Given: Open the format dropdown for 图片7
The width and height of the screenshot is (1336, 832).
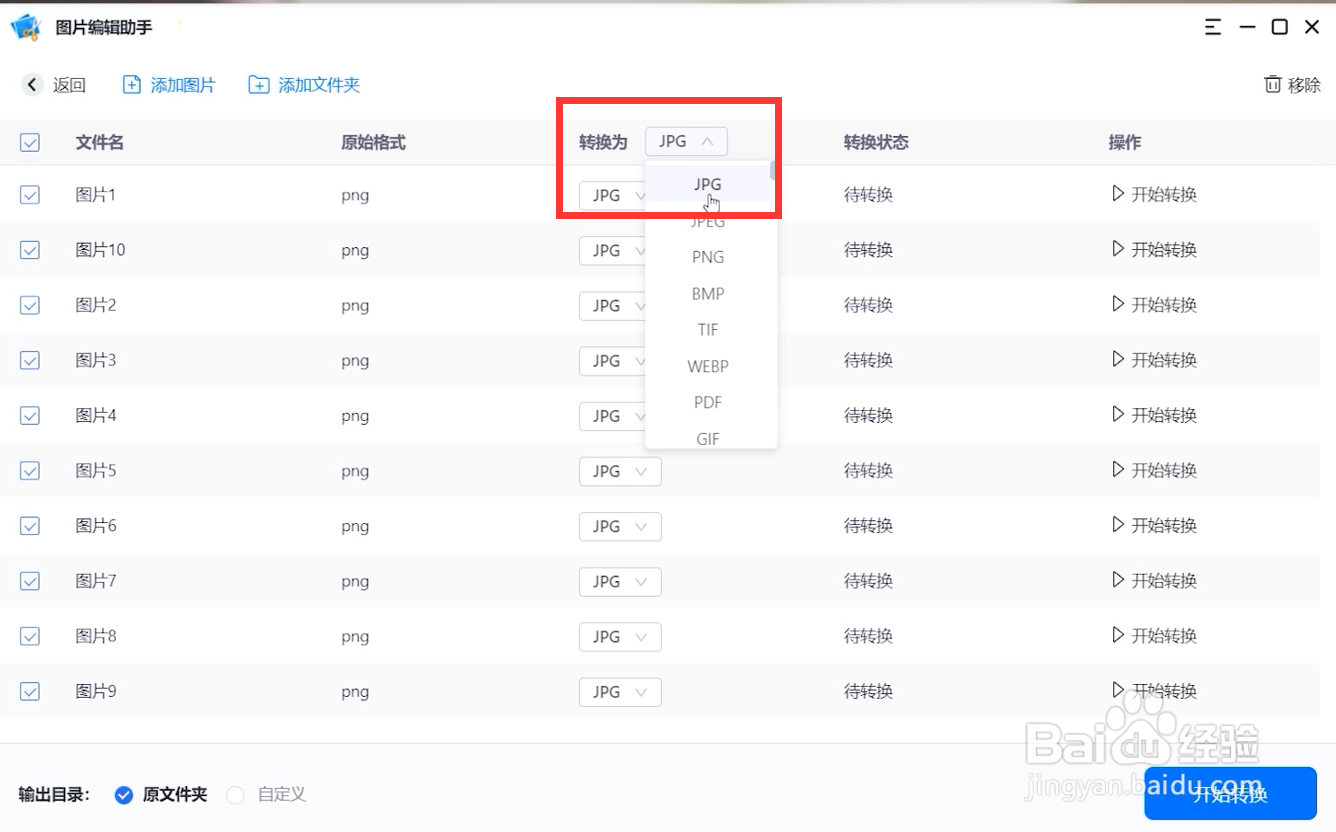Looking at the screenshot, I should pyautogui.click(x=620, y=581).
